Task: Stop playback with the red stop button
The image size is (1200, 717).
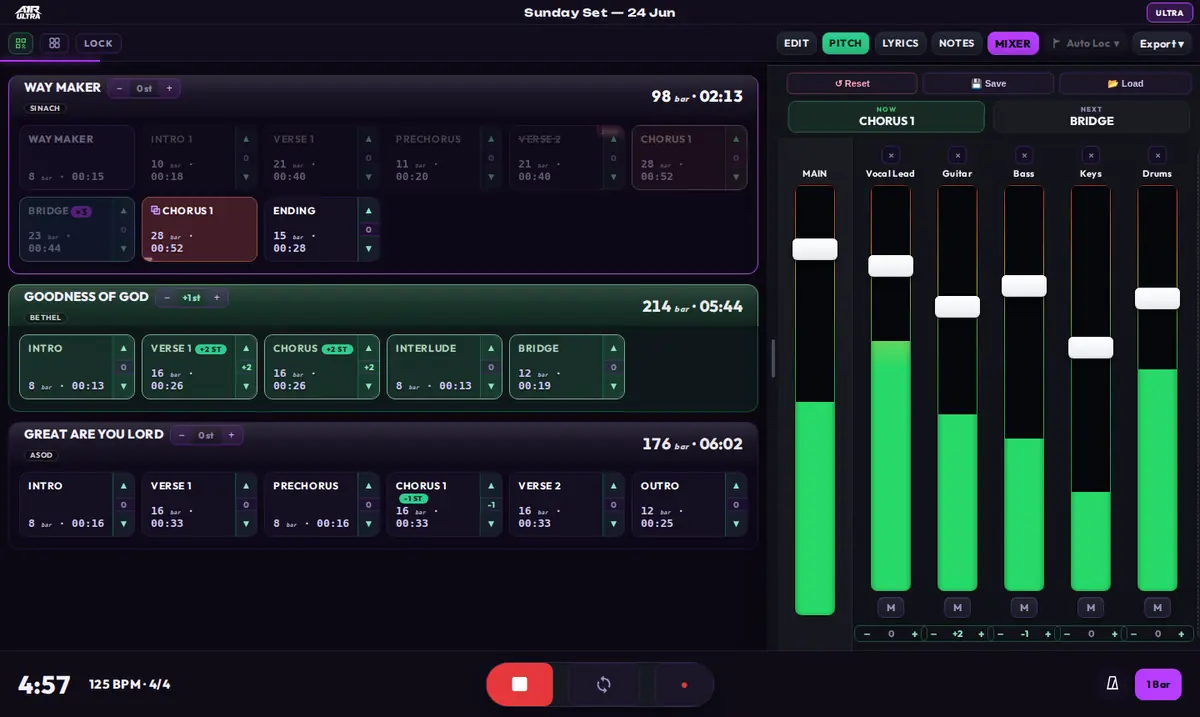Action: point(519,684)
